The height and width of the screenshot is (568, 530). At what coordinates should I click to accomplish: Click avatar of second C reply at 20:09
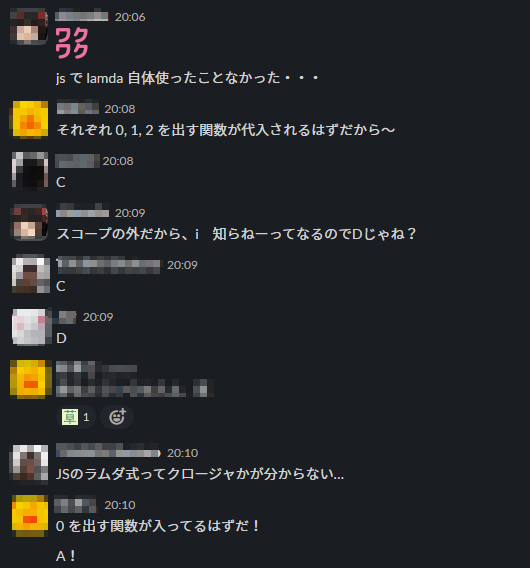(x=30, y=274)
